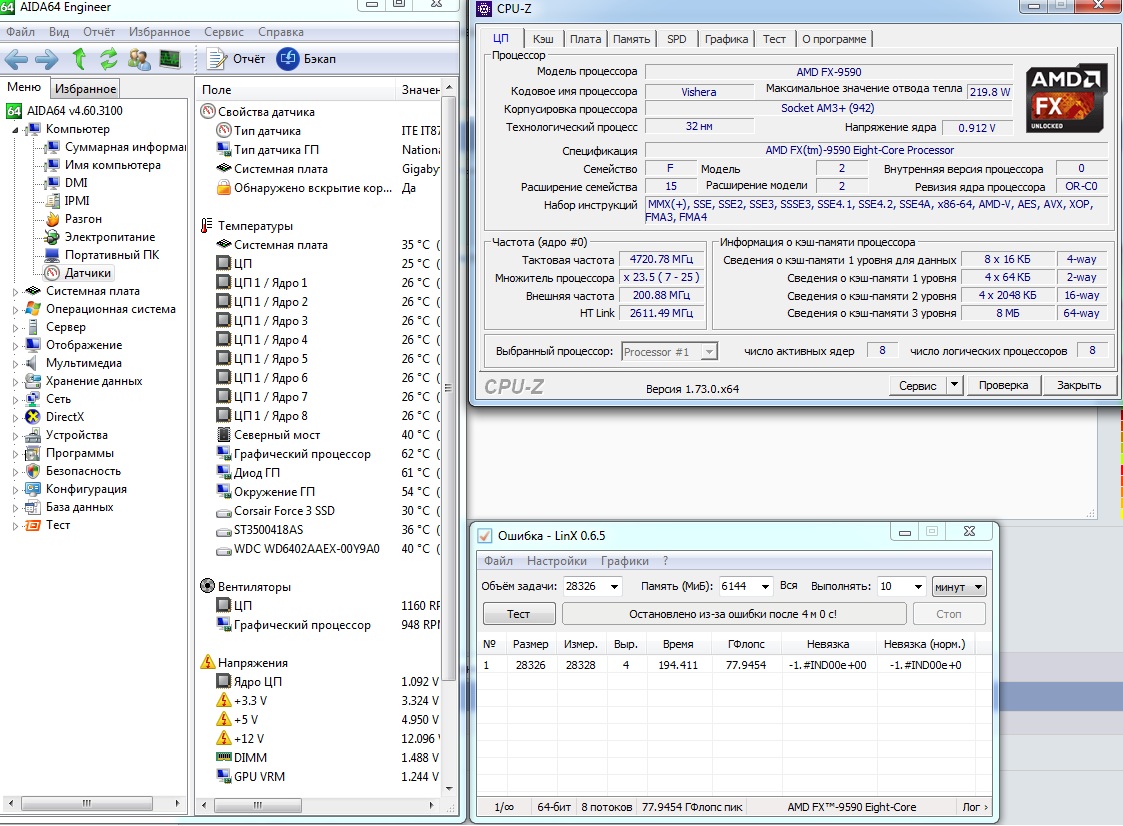This screenshot has height=826, width=1123.
Task: Click the Вся memory button in LinX
Action: (x=789, y=586)
